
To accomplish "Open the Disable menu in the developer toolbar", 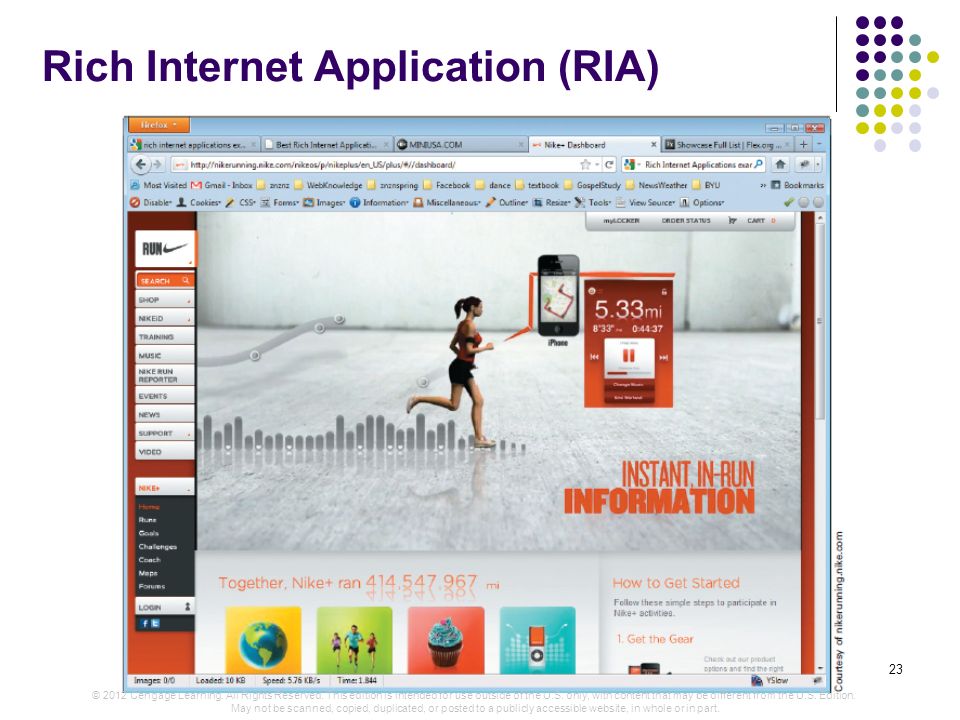I will coord(151,203).
